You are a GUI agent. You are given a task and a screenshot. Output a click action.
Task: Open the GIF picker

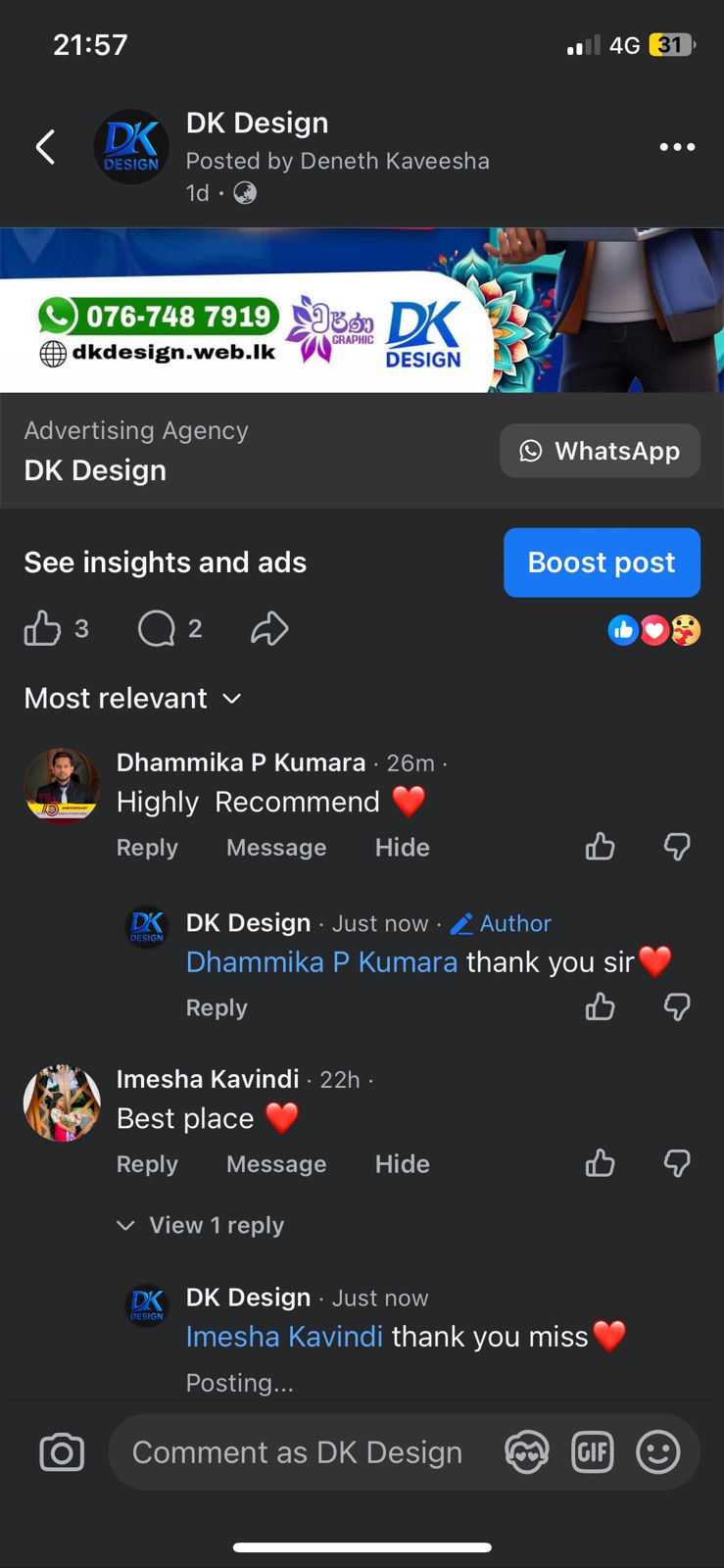coord(593,1452)
